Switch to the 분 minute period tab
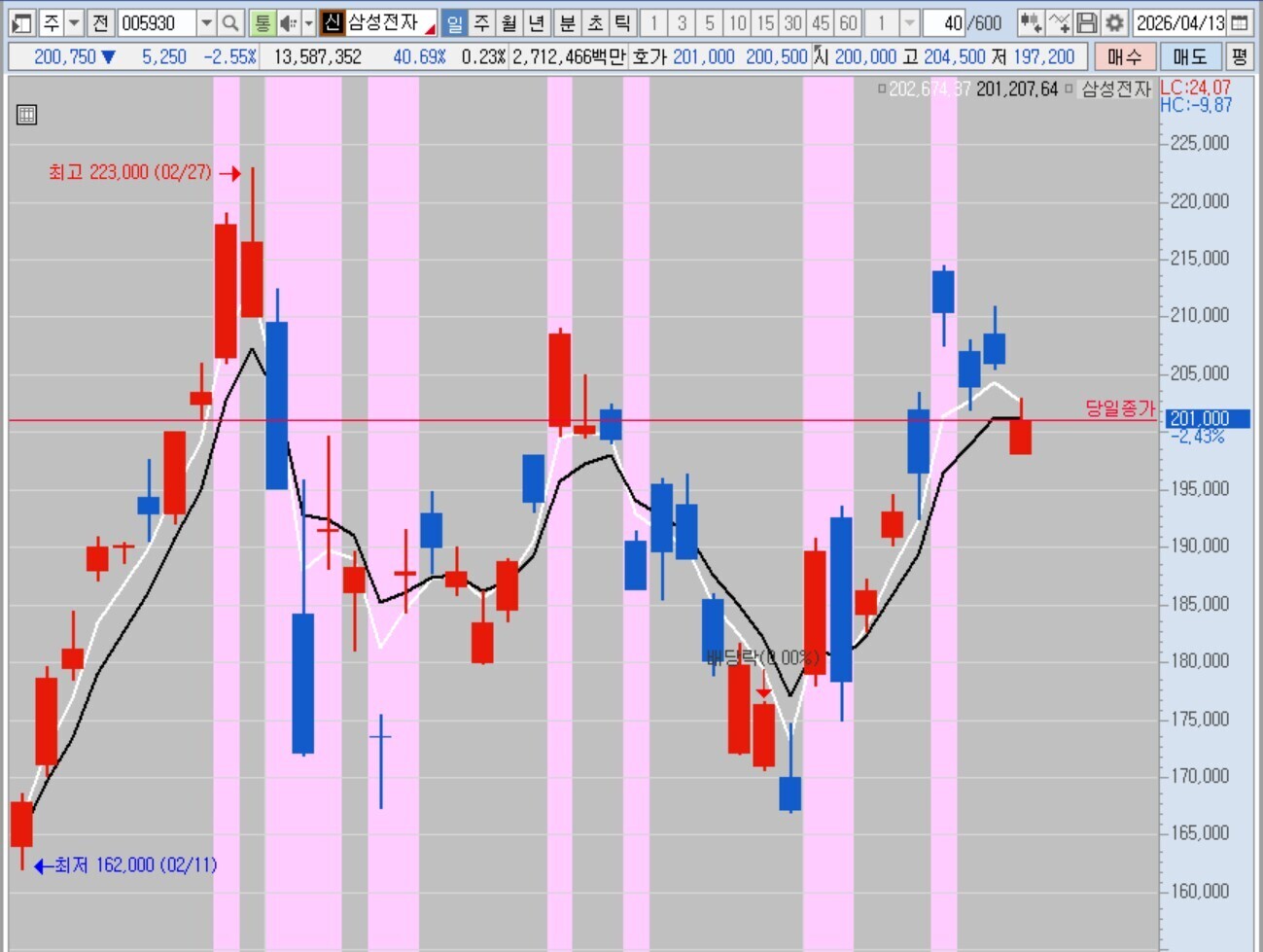Viewport: 1263px width, 952px height. (568, 22)
